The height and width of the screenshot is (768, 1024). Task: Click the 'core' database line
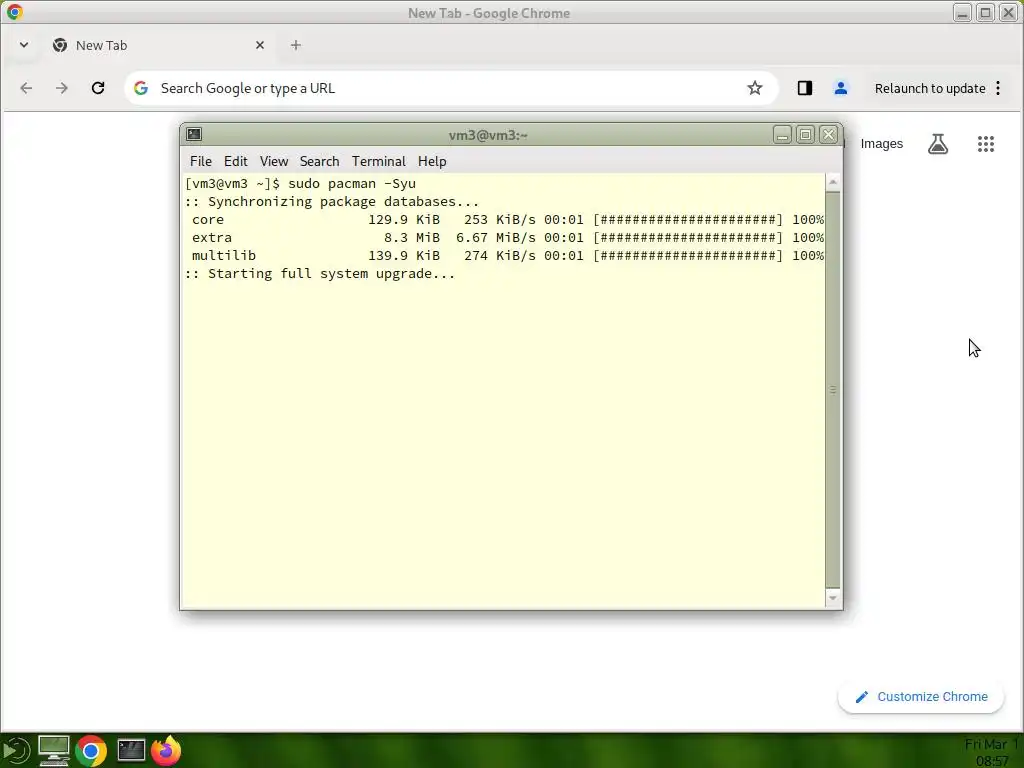pyautogui.click(x=507, y=219)
